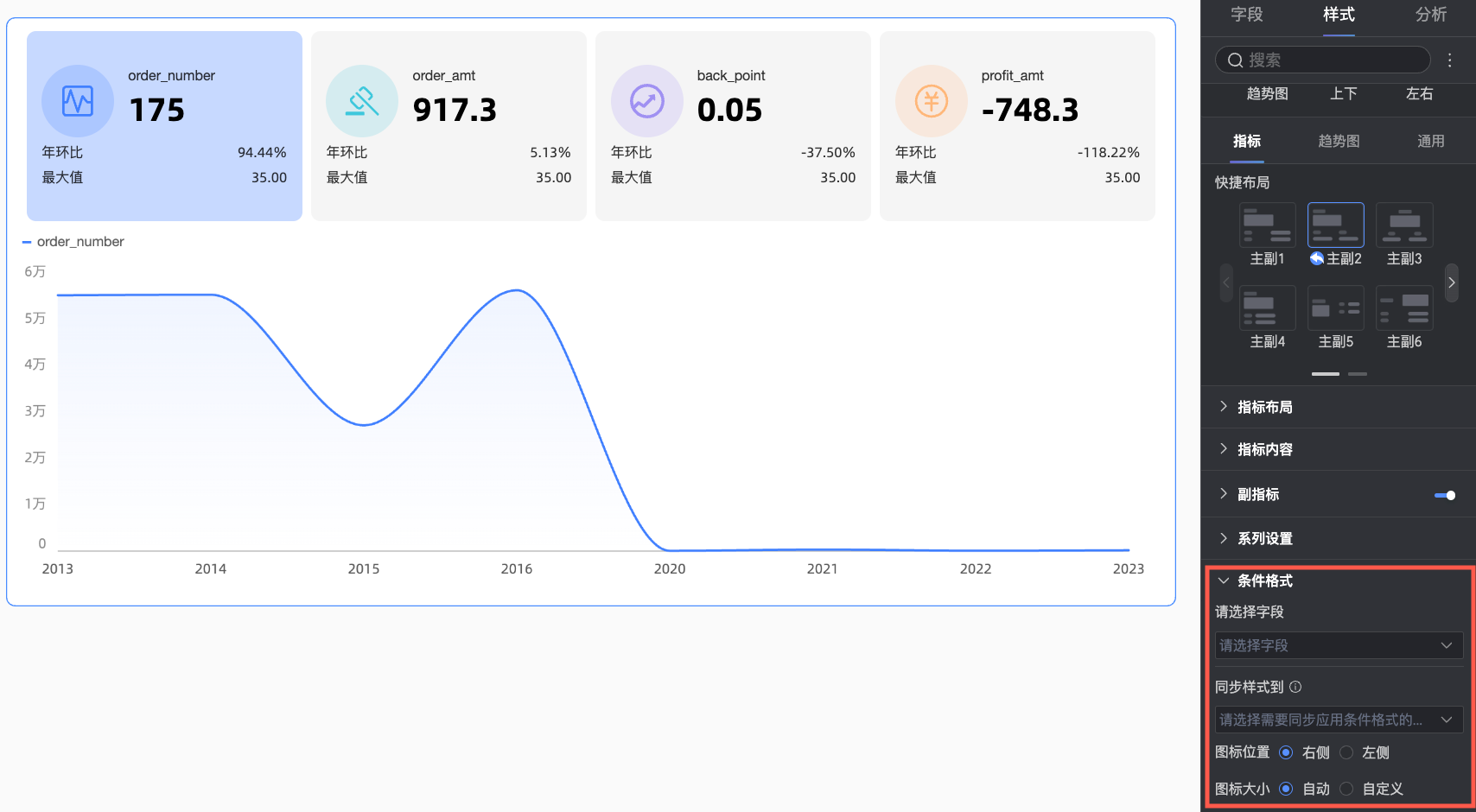Go to previous page of quick layouts

pyautogui.click(x=1226, y=282)
